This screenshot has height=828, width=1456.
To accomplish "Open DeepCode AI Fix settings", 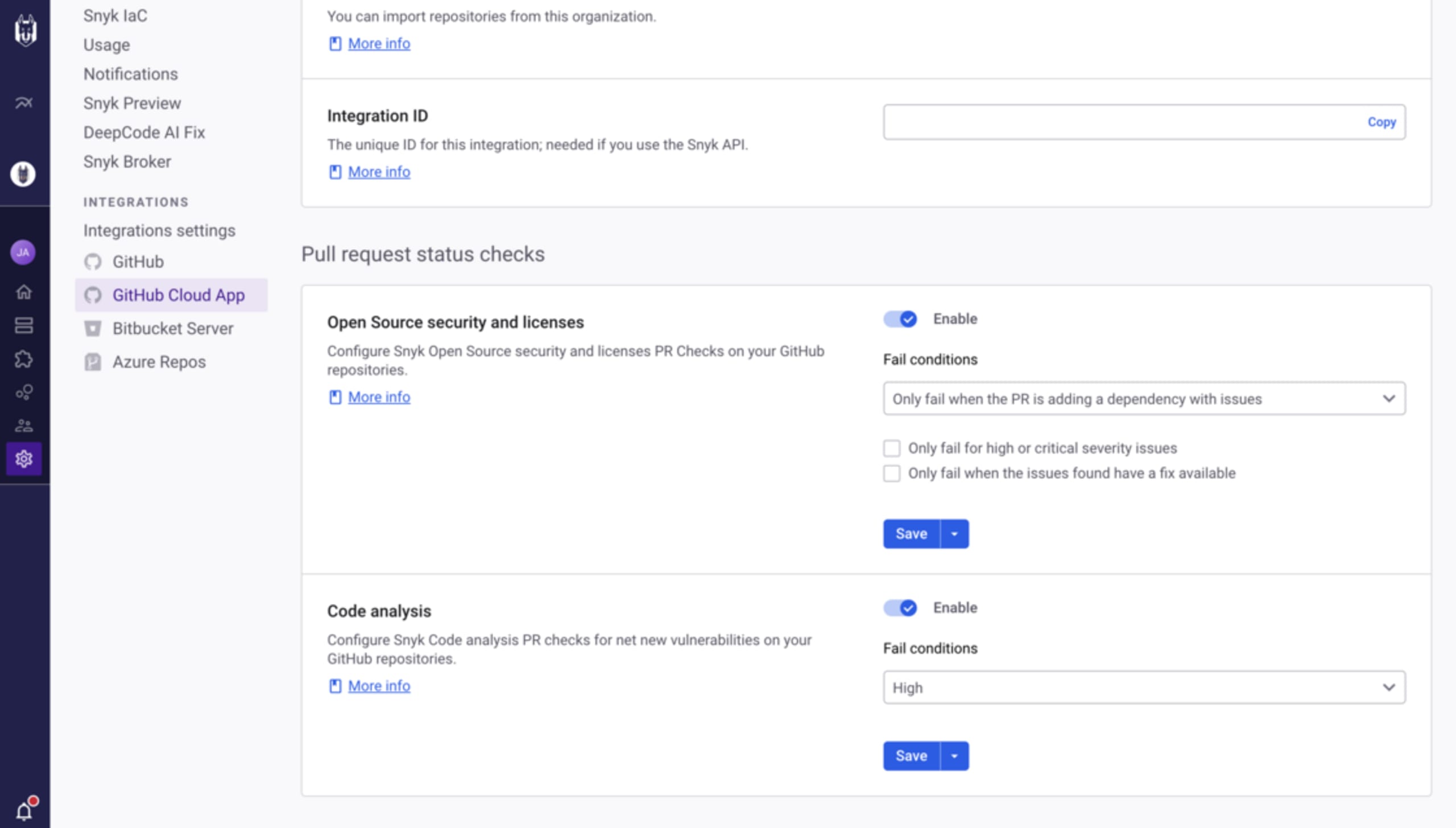I will [x=144, y=133].
